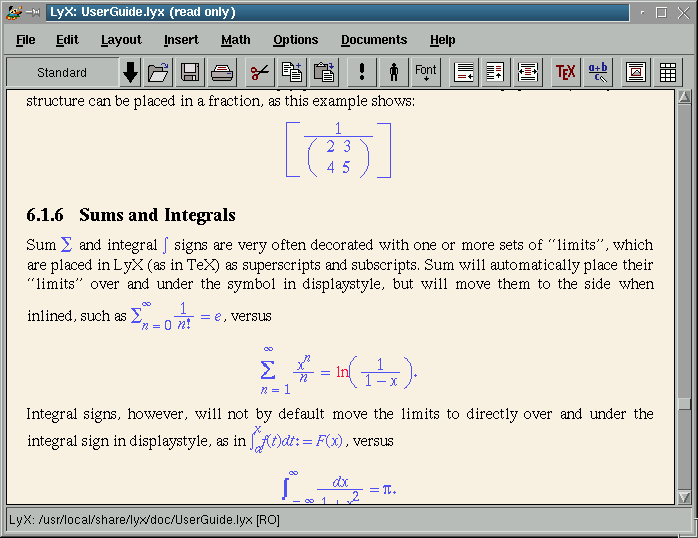Toggle TeX mode with the TeX icon
The width and height of the screenshot is (698, 538).
pyautogui.click(x=565, y=72)
